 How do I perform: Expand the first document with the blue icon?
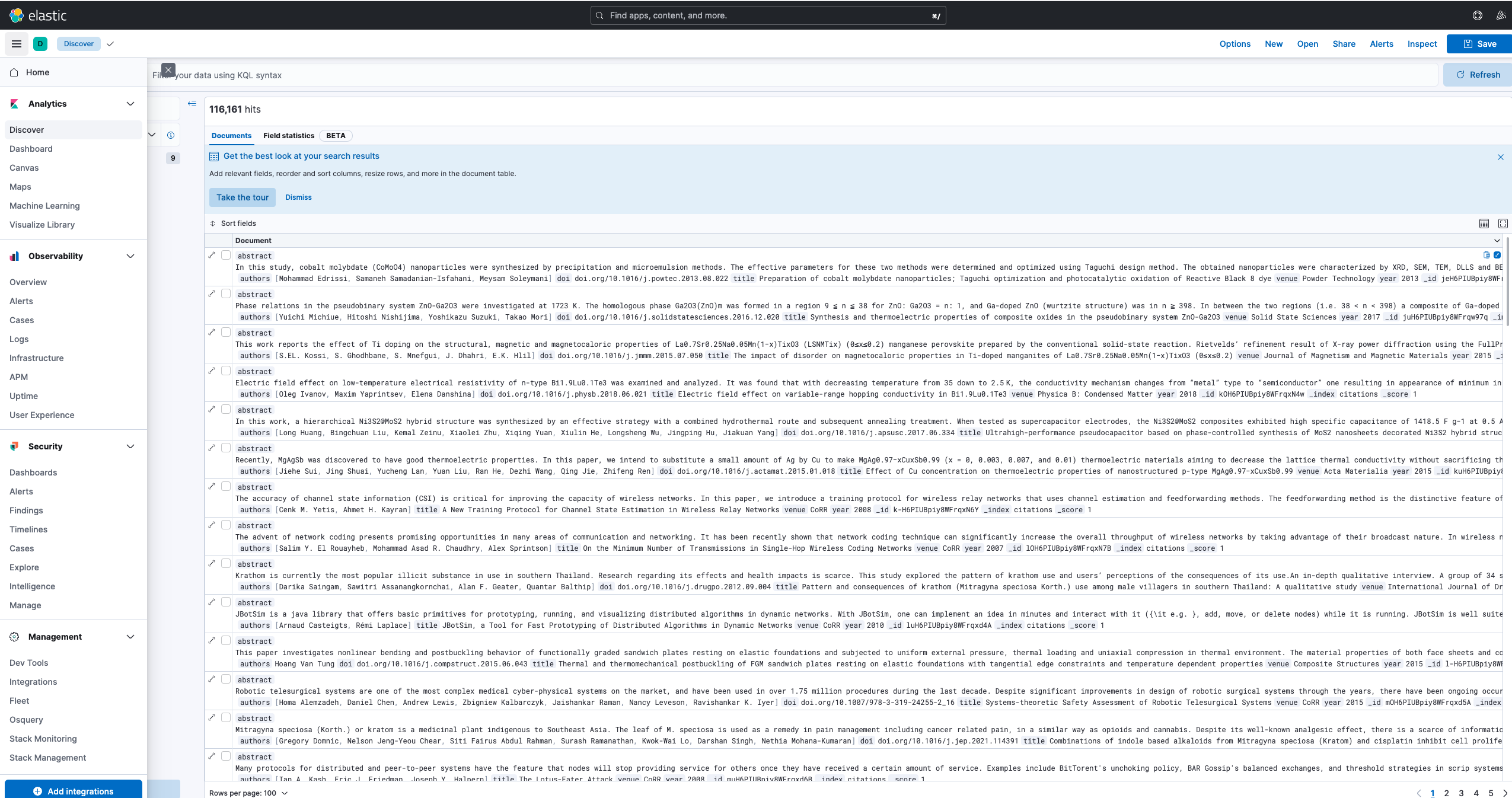[x=1498, y=255]
